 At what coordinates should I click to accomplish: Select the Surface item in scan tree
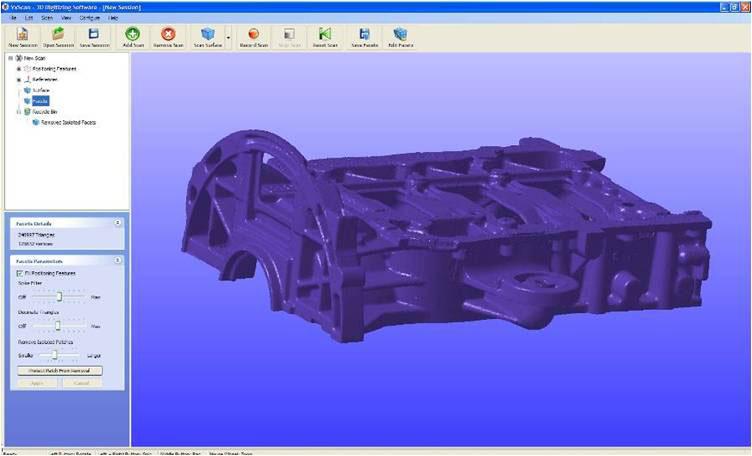(x=40, y=90)
